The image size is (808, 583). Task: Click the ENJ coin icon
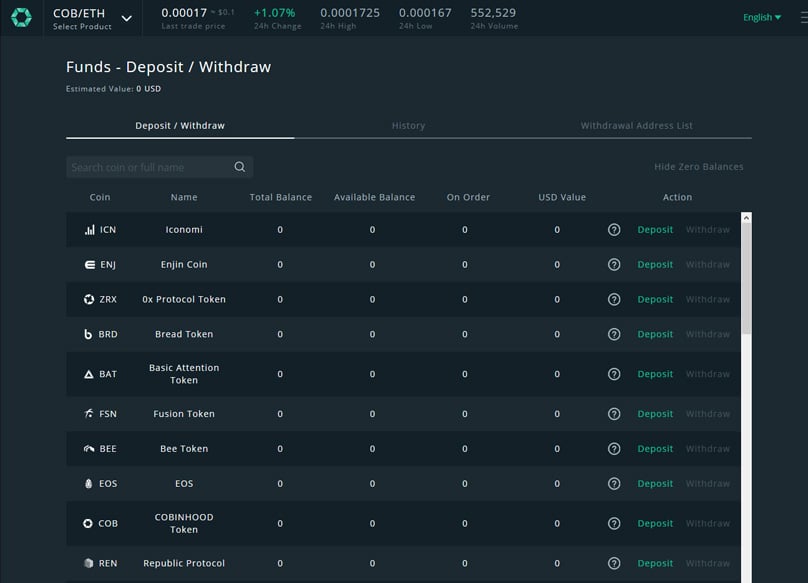[x=90, y=264]
